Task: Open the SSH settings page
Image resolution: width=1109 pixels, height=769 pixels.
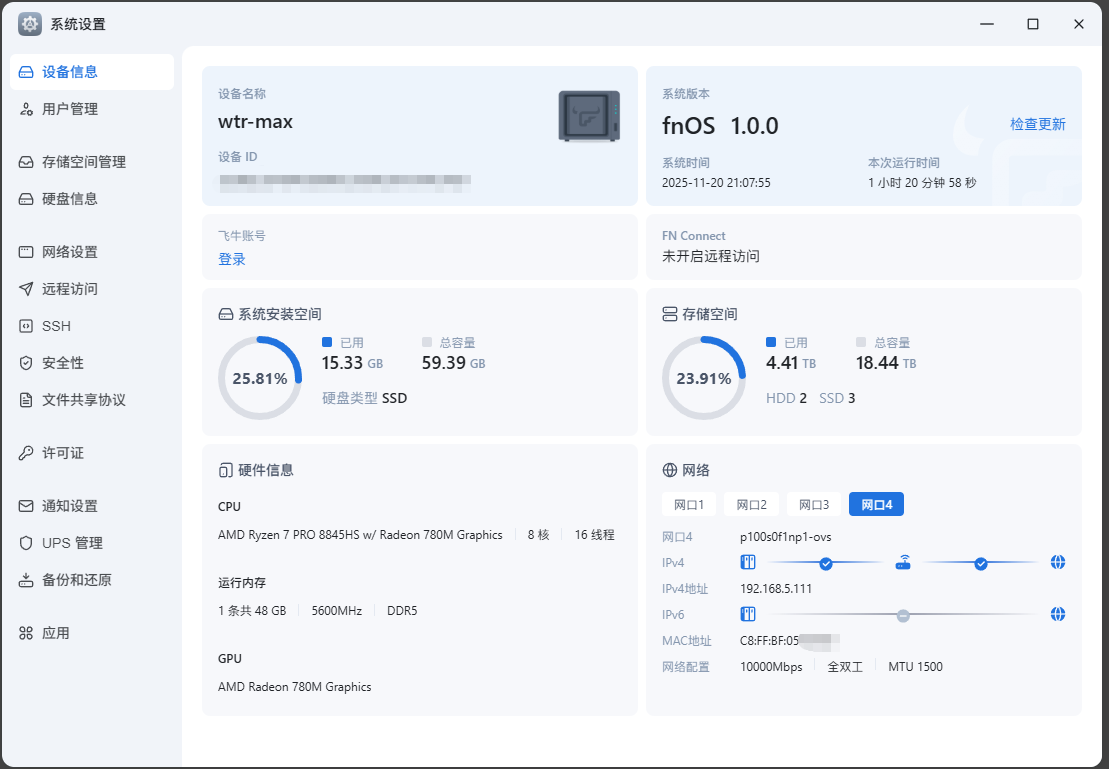Action: click(56, 326)
